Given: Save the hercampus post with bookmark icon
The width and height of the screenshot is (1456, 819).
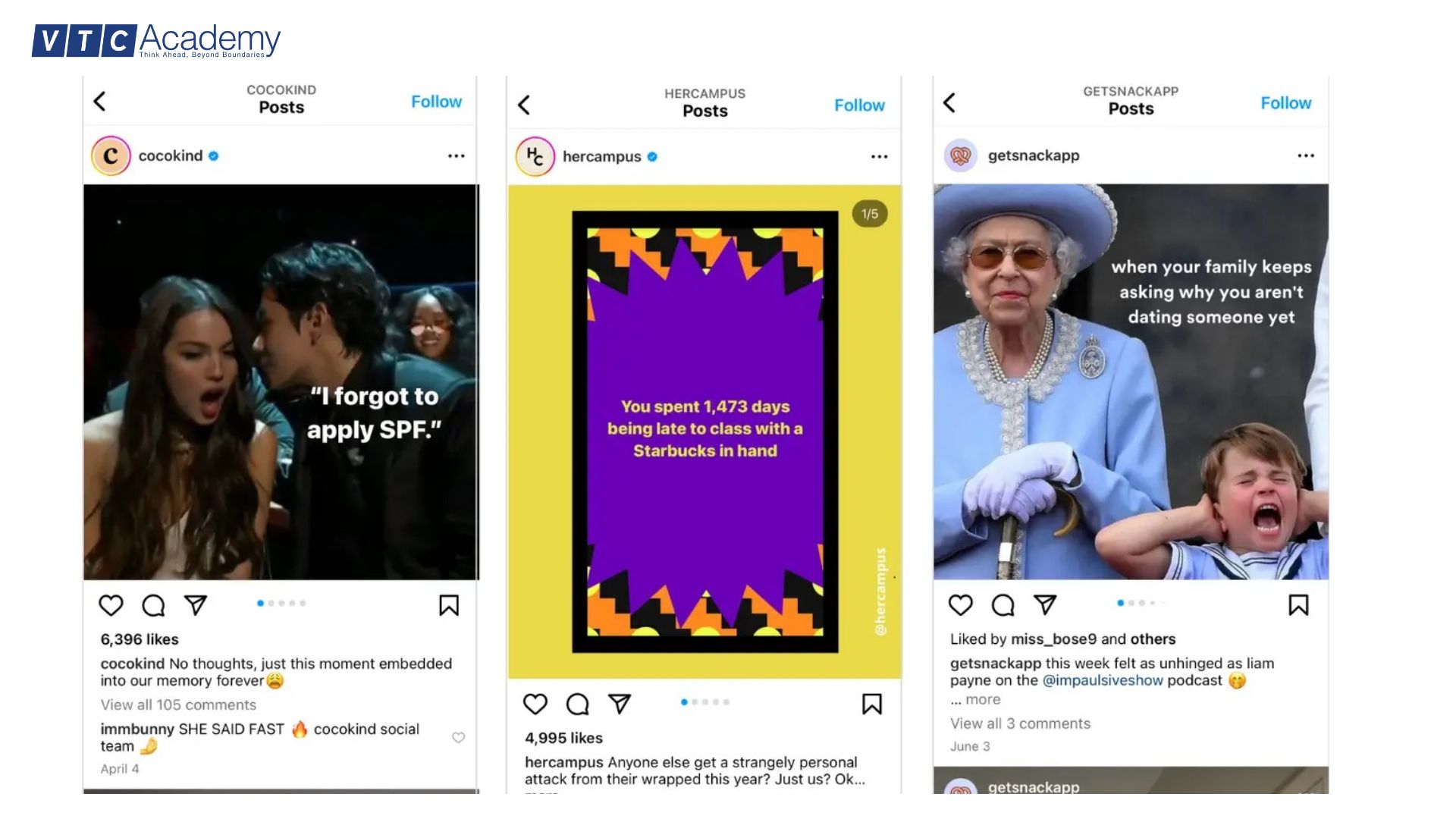Looking at the screenshot, I should click(872, 704).
